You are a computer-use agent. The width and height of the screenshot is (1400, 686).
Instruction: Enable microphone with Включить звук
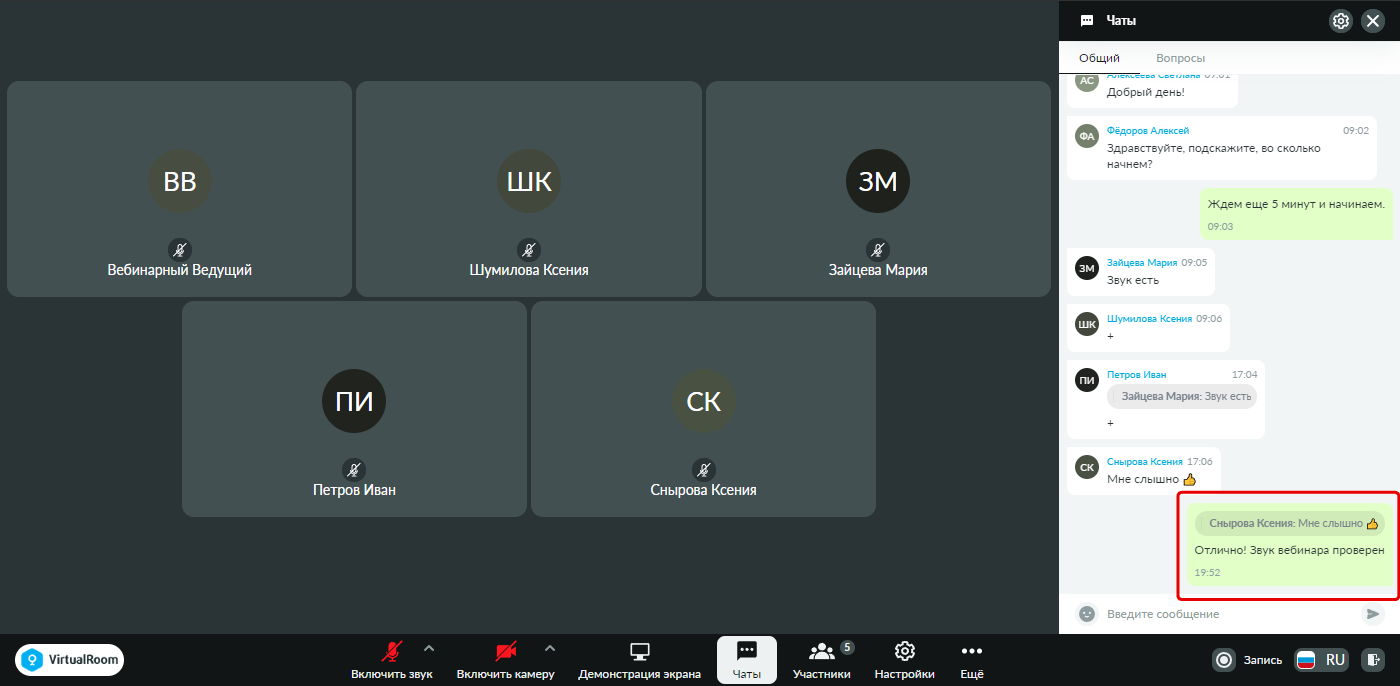[392, 661]
